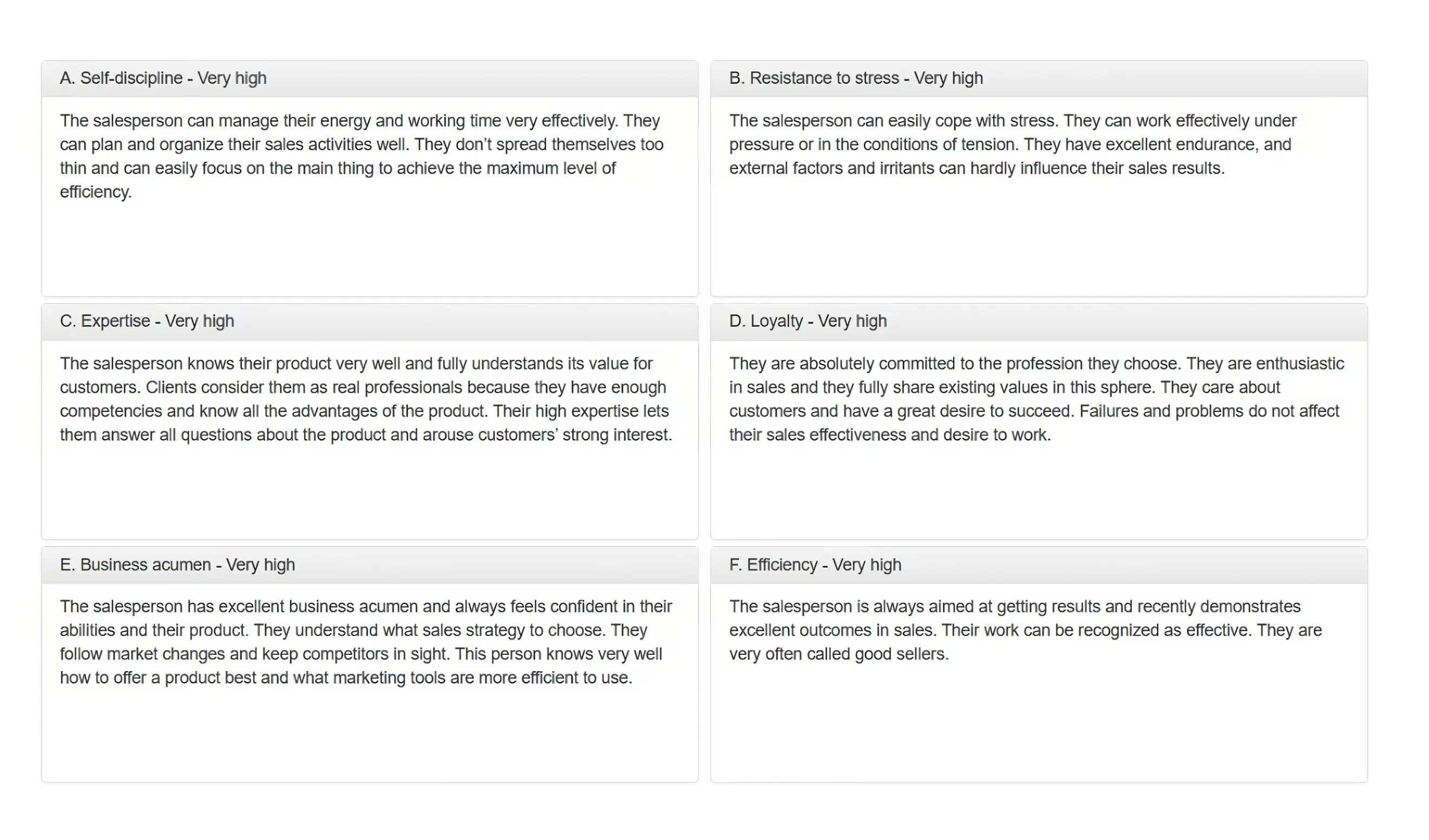The width and height of the screenshot is (1429, 840).
Task: Click the line starting "can plan and organize"
Action: tap(361, 145)
